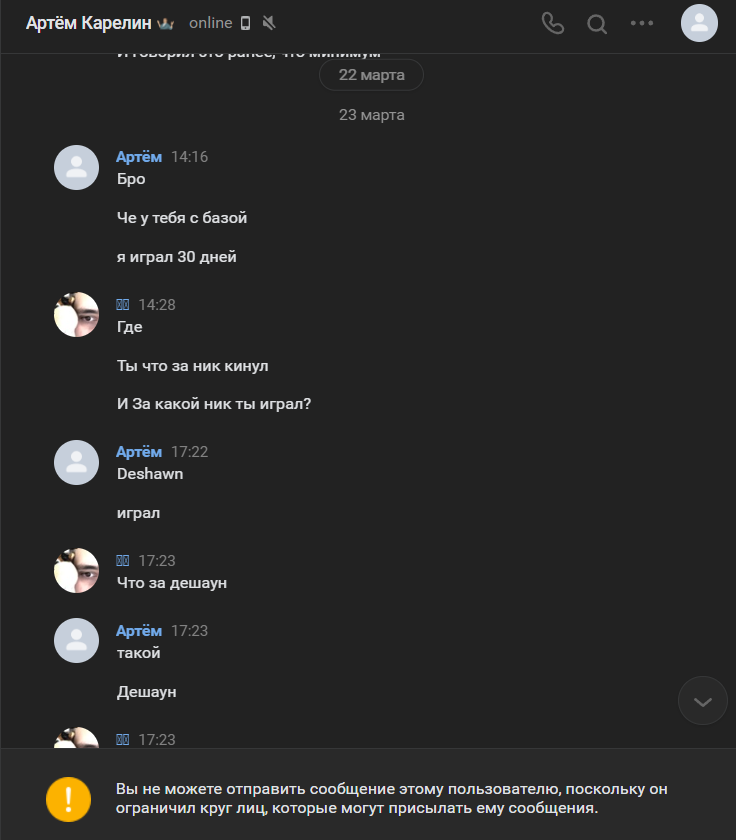Click the photo avatar beside 'Что за дешаун'
Screen dimensions: 736x840
(76, 570)
